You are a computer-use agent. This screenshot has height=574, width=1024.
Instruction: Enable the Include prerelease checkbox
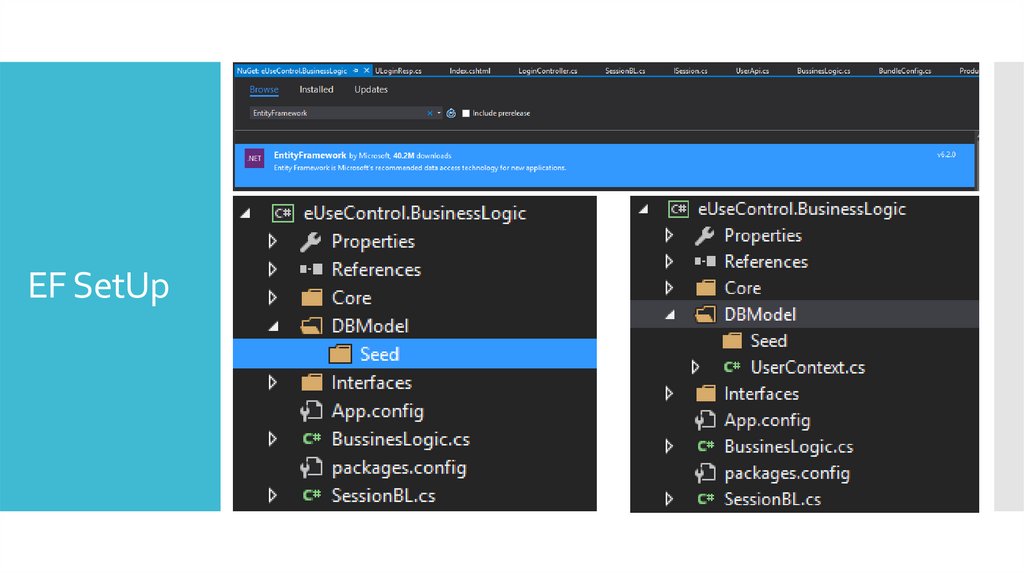point(467,113)
